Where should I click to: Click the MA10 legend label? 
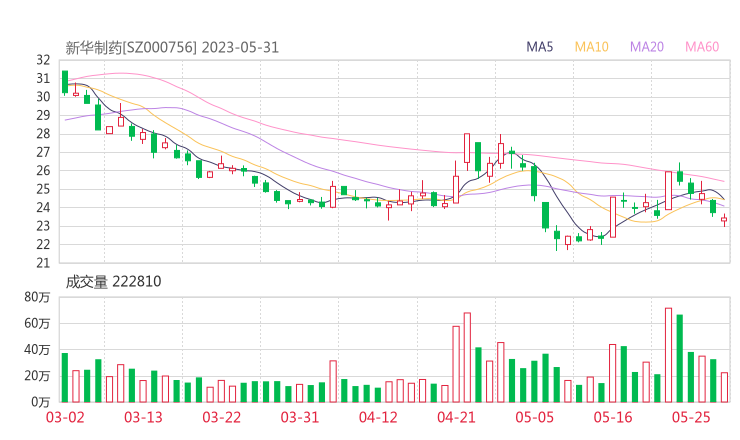(591, 47)
